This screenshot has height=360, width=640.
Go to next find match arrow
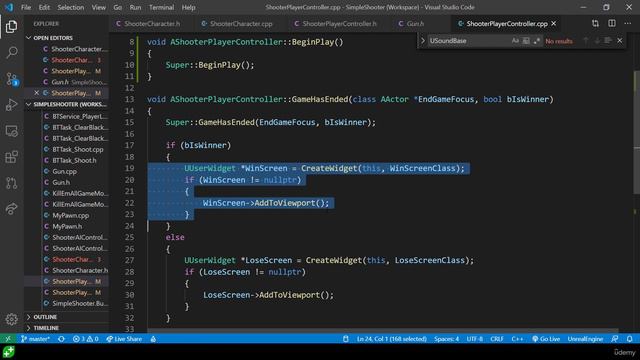[597, 41]
